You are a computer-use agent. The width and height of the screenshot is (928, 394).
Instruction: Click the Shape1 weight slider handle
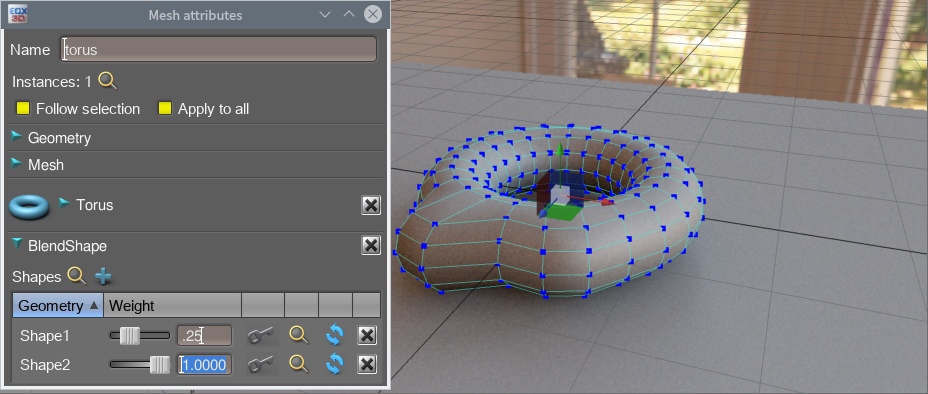(x=130, y=336)
